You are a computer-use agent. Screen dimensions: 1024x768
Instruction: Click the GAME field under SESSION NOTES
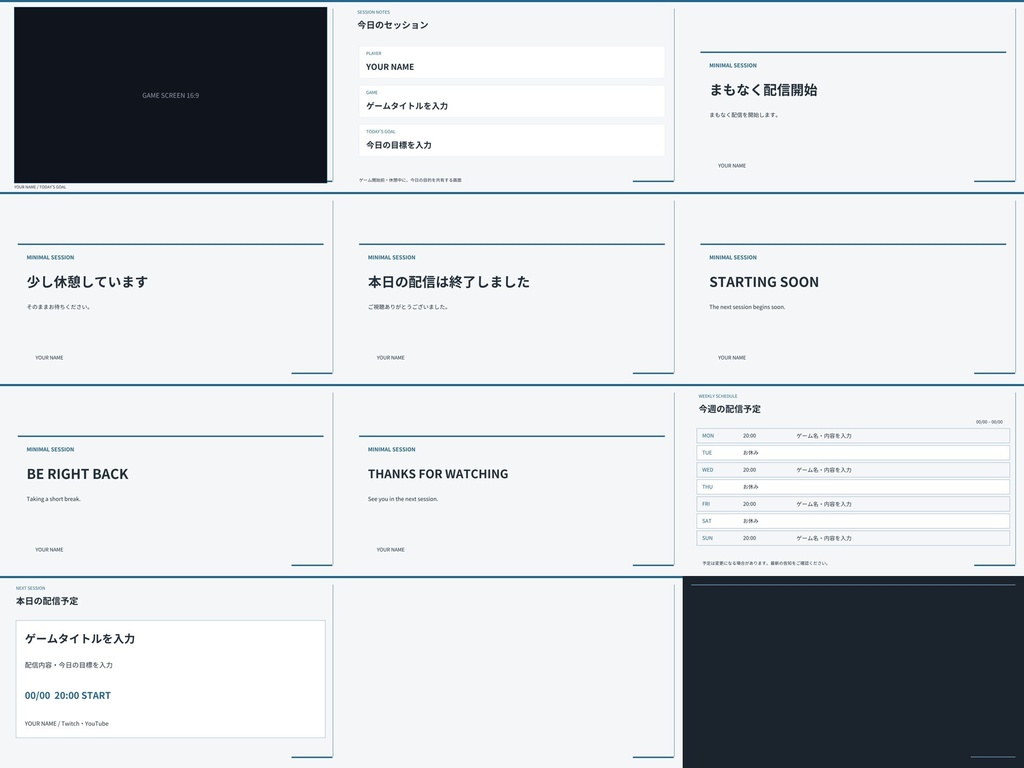click(511, 101)
